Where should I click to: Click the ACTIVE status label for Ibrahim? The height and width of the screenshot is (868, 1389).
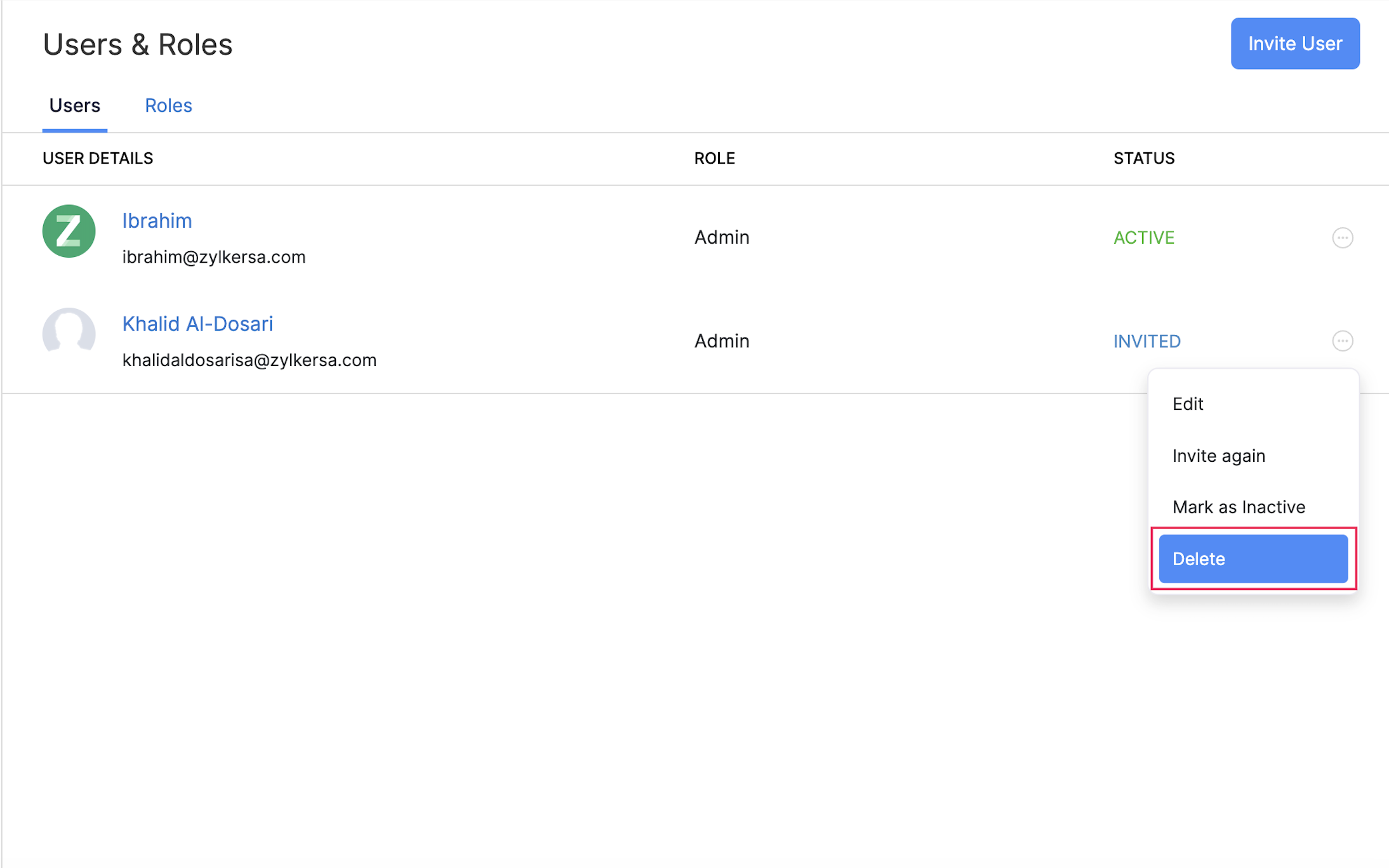point(1143,237)
